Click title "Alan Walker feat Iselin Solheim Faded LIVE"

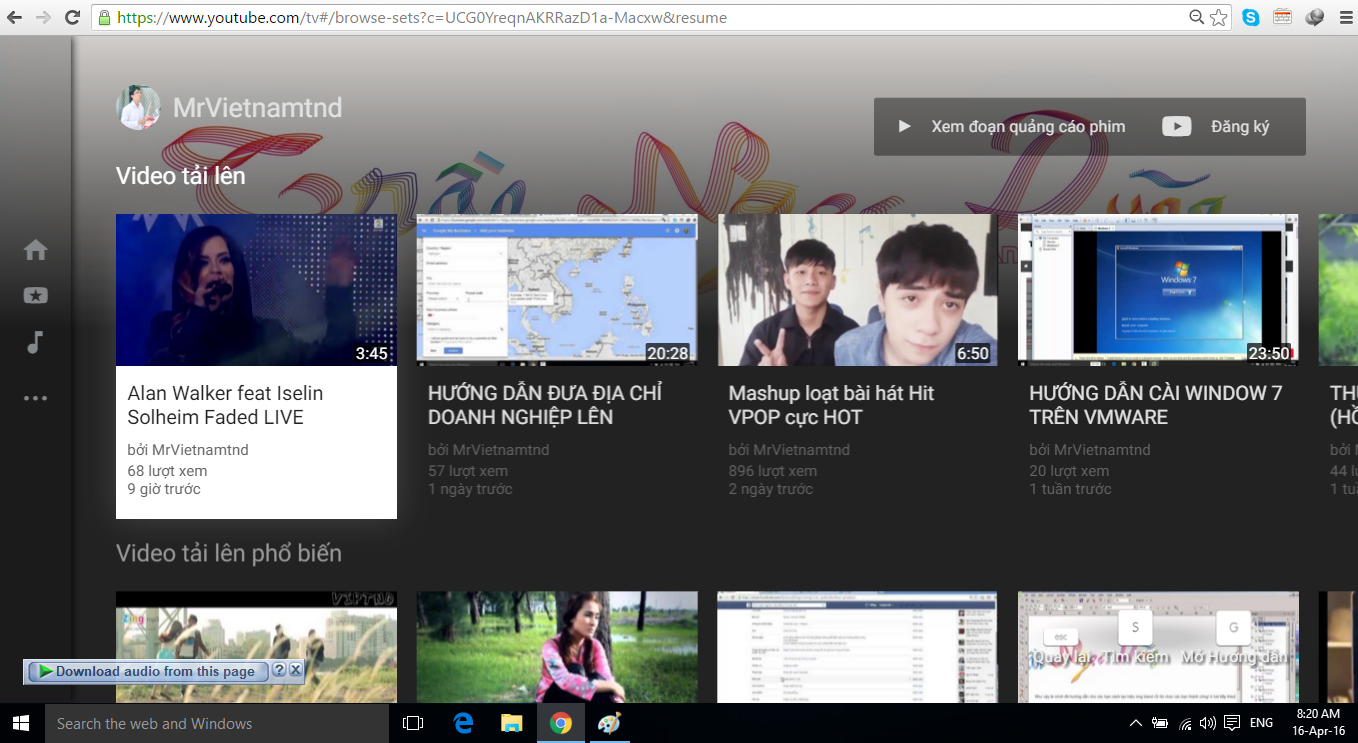coord(226,405)
